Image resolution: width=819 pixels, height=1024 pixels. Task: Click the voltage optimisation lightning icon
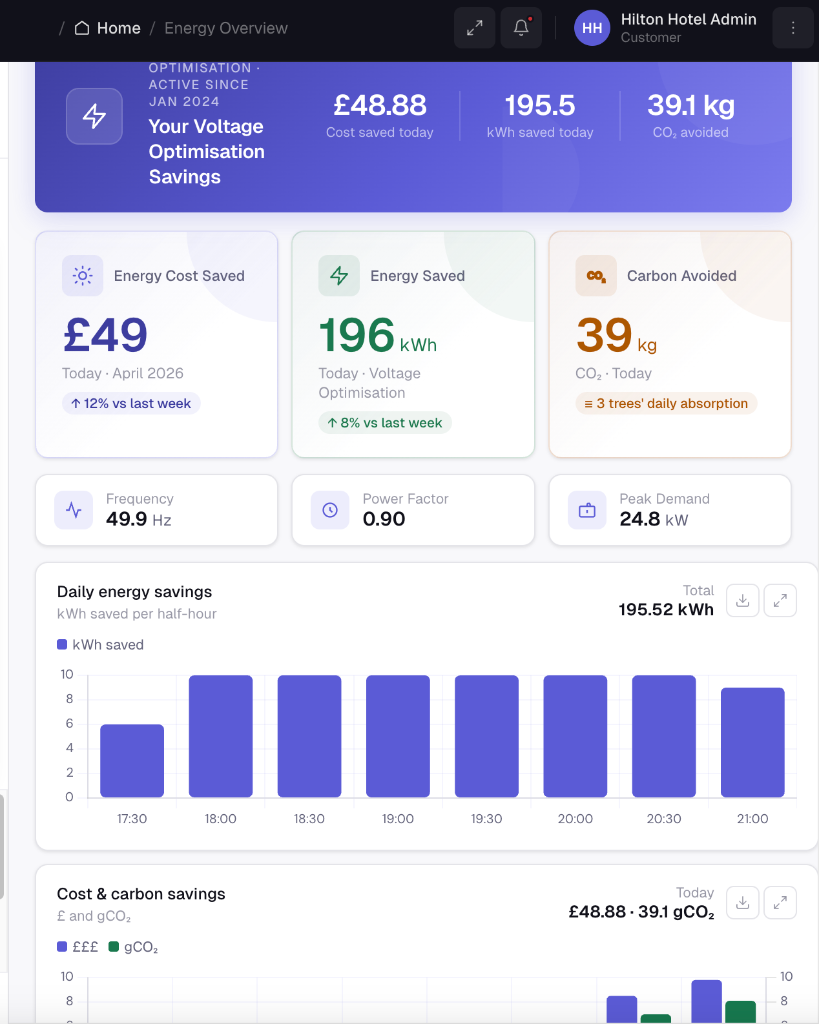click(95, 116)
